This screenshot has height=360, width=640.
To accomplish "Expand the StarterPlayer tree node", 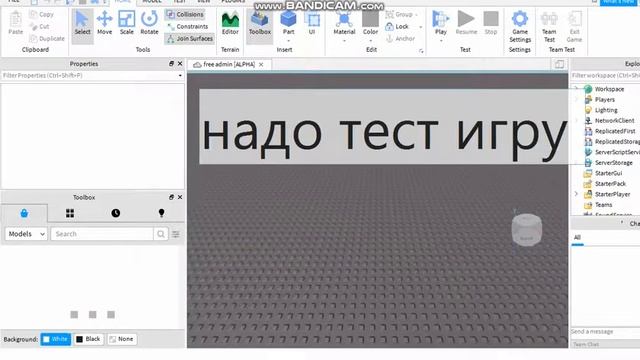I will tap(576, 194).
